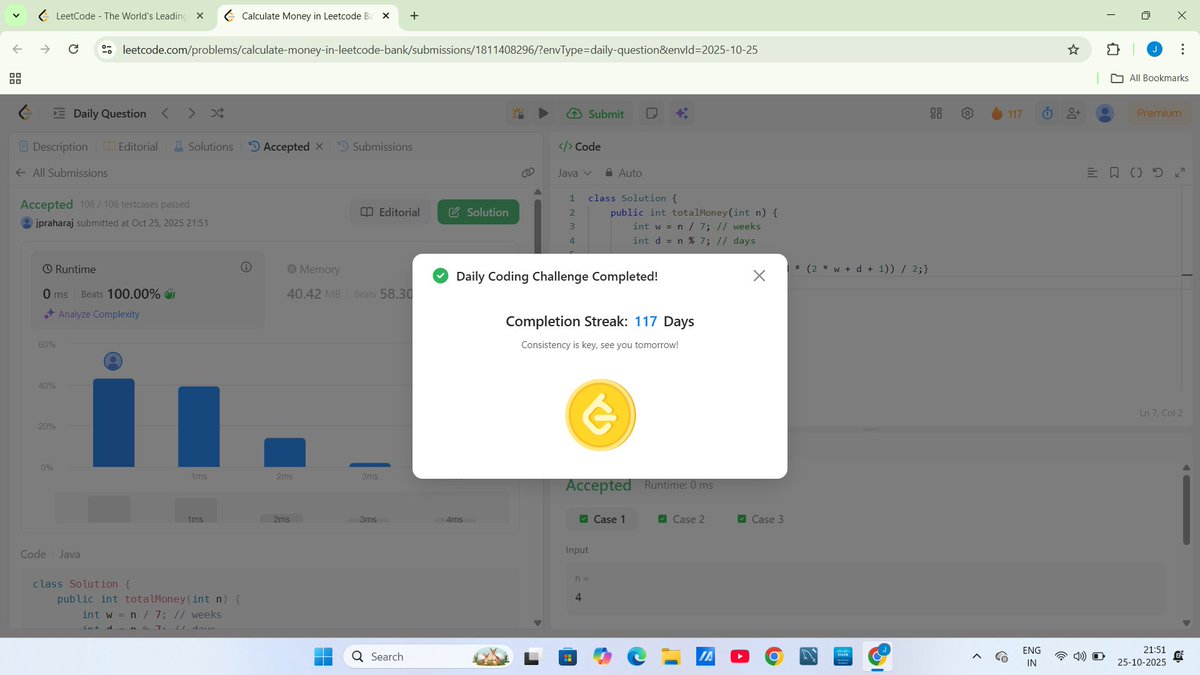Screen dimensions: 1200x675
Task: Close the Accepted tab
Action: coord(319,146)
